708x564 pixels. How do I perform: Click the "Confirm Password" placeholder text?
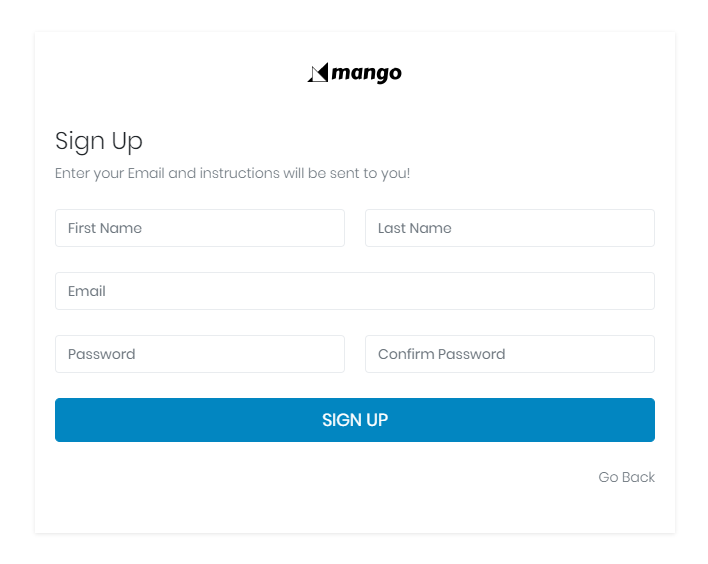click(x=441, y=354)
